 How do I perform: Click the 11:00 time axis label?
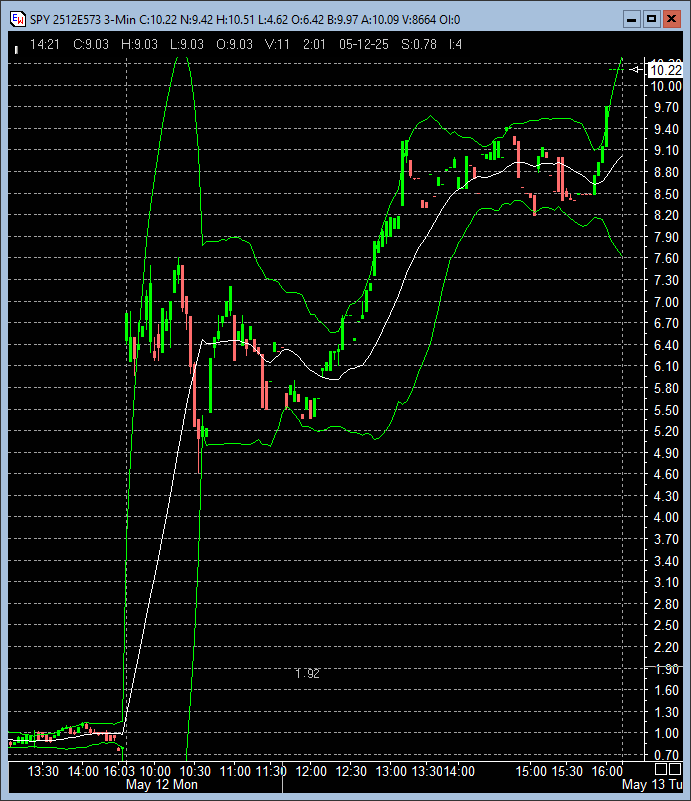pos(235,771)
